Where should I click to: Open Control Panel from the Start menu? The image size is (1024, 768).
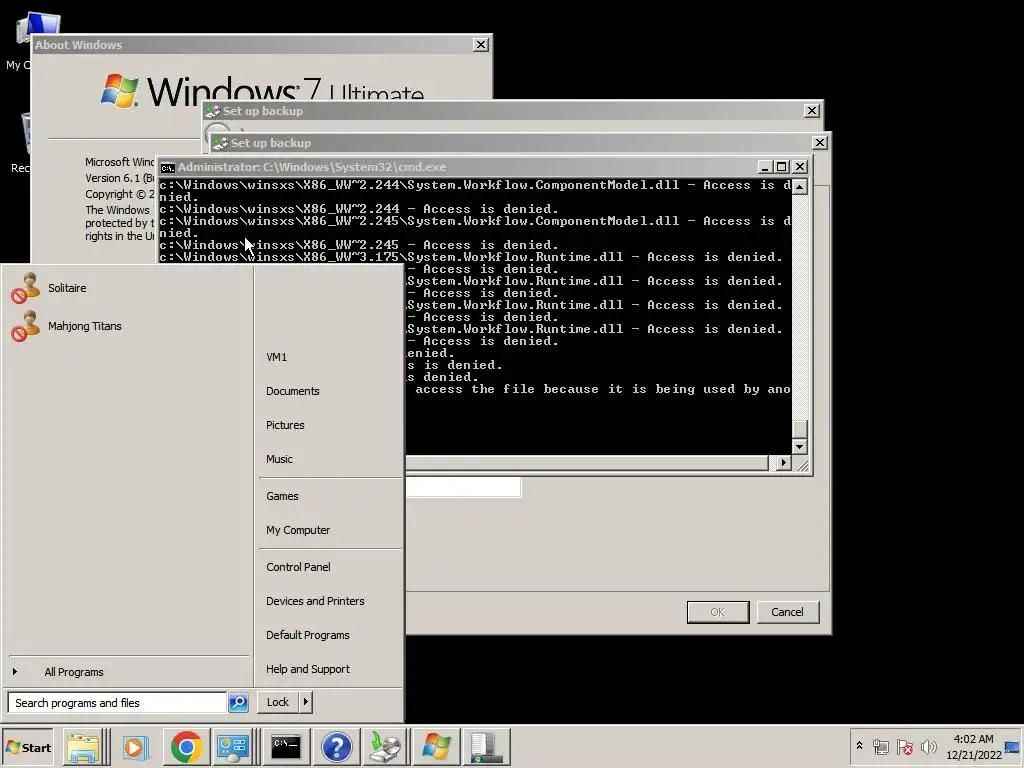(329, 568)
